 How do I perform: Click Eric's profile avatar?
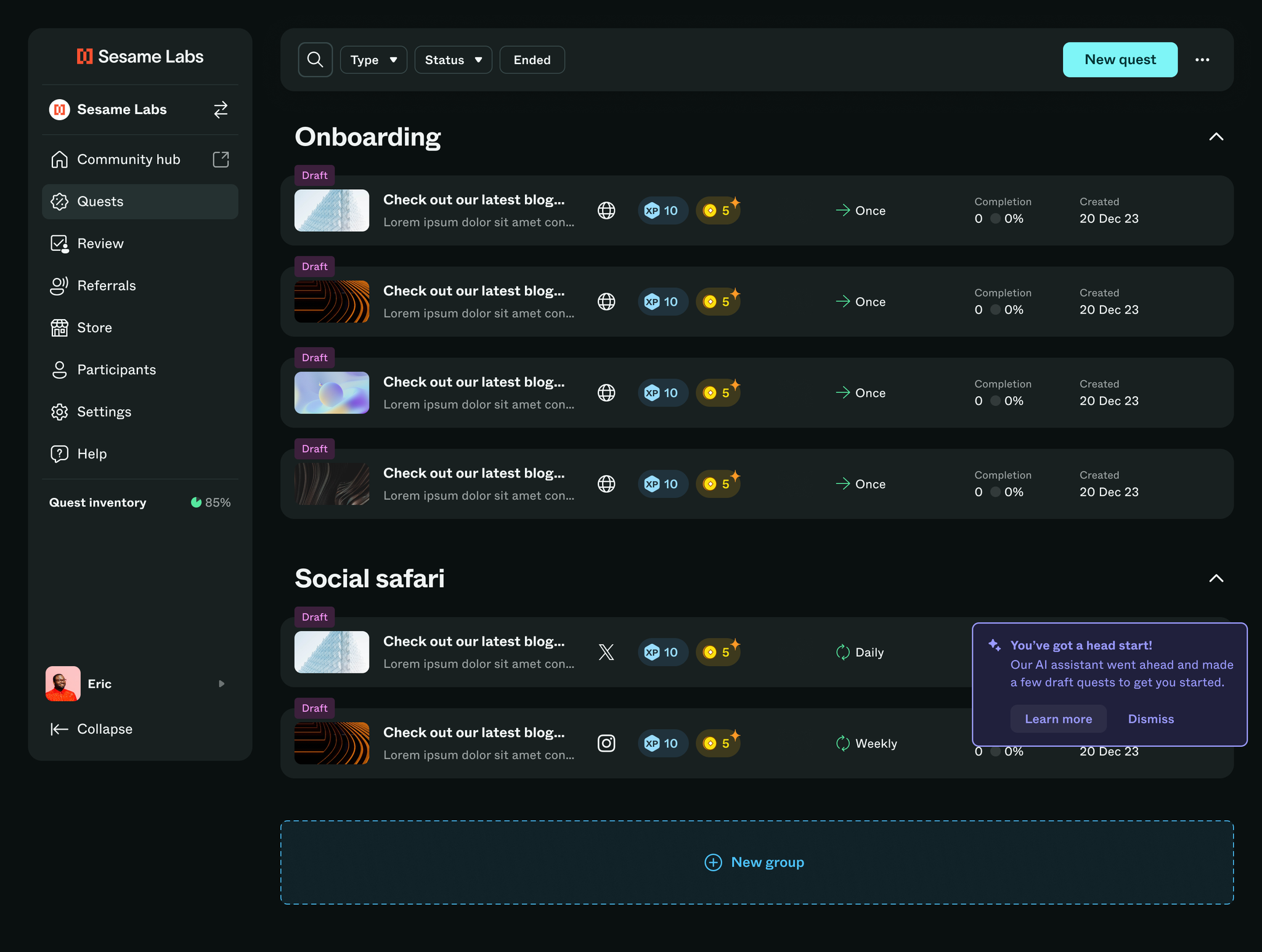63,684
